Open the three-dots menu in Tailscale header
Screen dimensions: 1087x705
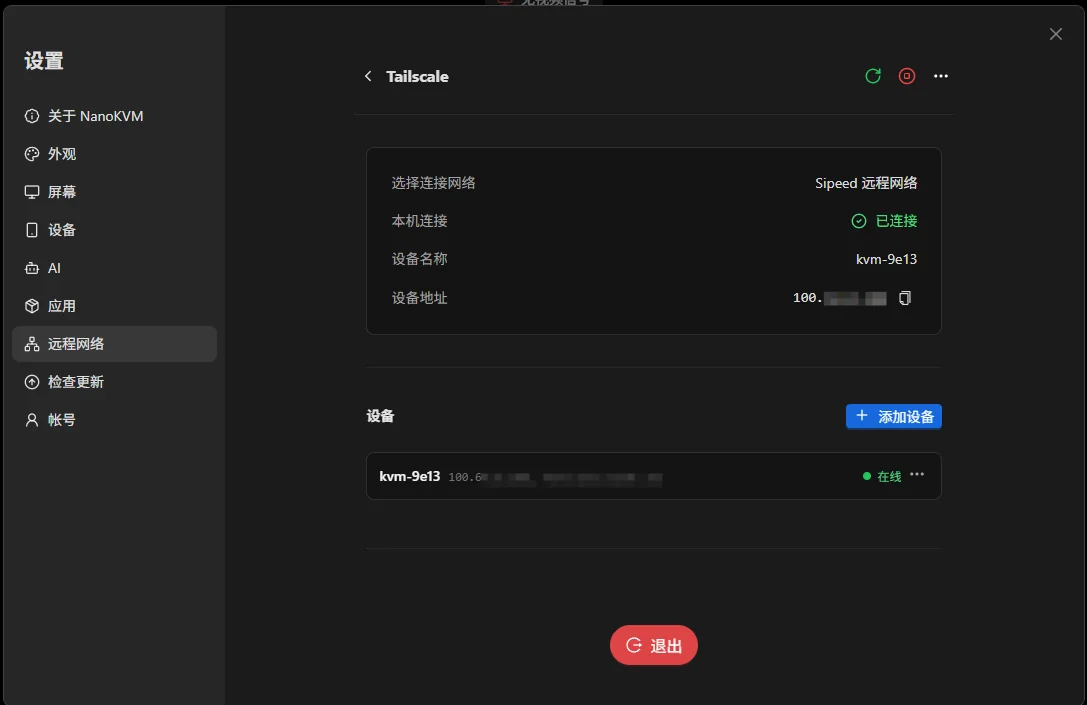(x=941, y=76)
